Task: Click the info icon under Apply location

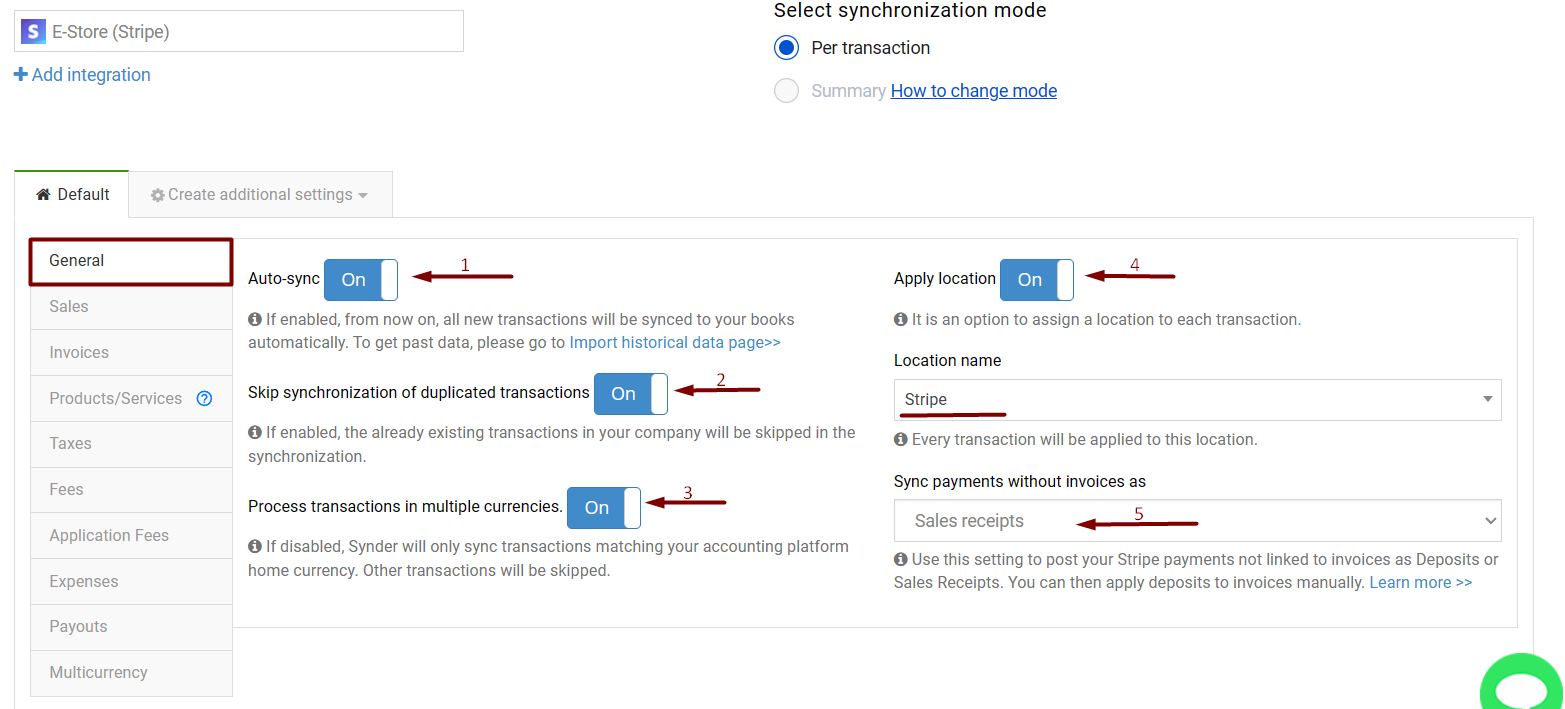Action: click(901, 319)
